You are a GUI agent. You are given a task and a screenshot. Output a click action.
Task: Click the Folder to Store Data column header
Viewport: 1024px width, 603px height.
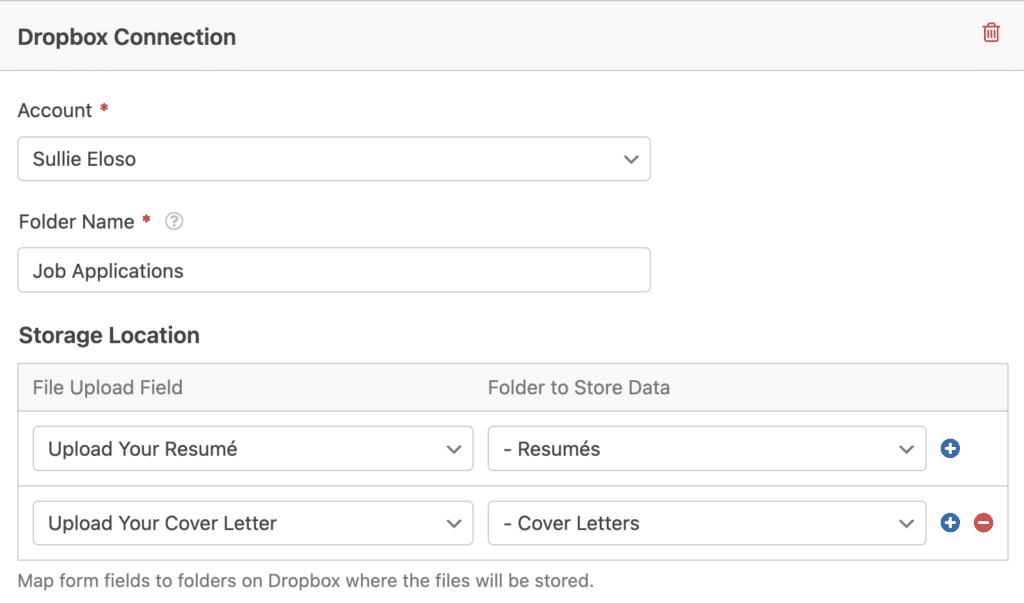(578, 387)
